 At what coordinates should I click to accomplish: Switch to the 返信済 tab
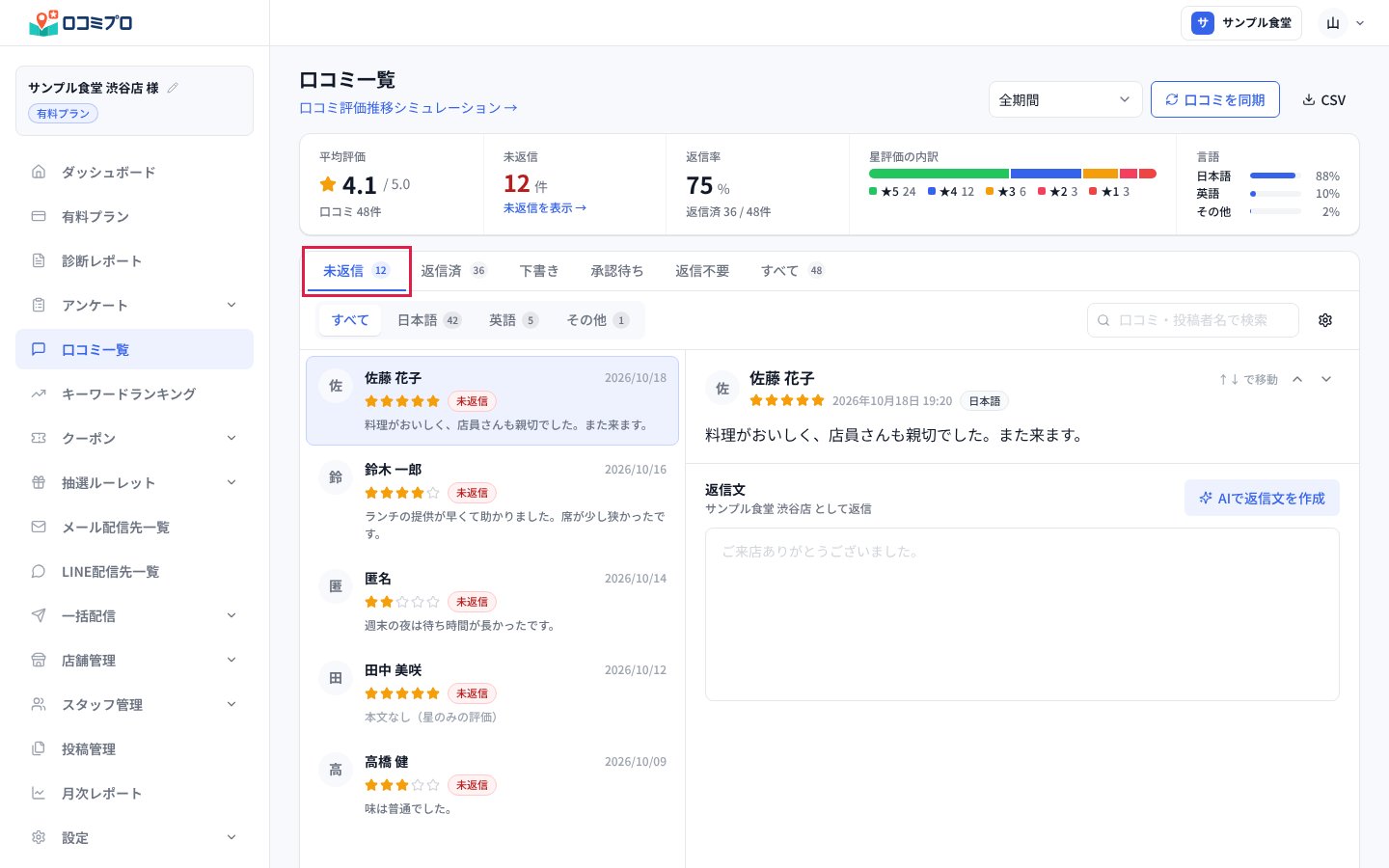coord(453,271)
